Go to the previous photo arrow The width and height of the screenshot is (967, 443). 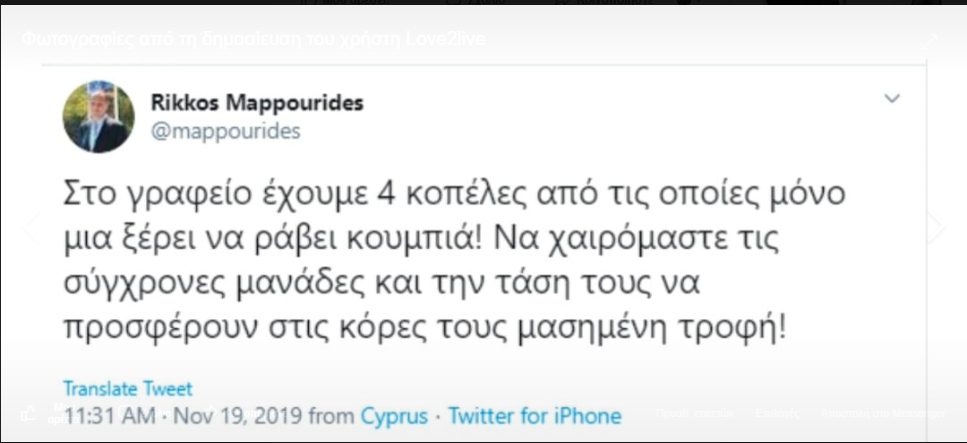[30, 226]
